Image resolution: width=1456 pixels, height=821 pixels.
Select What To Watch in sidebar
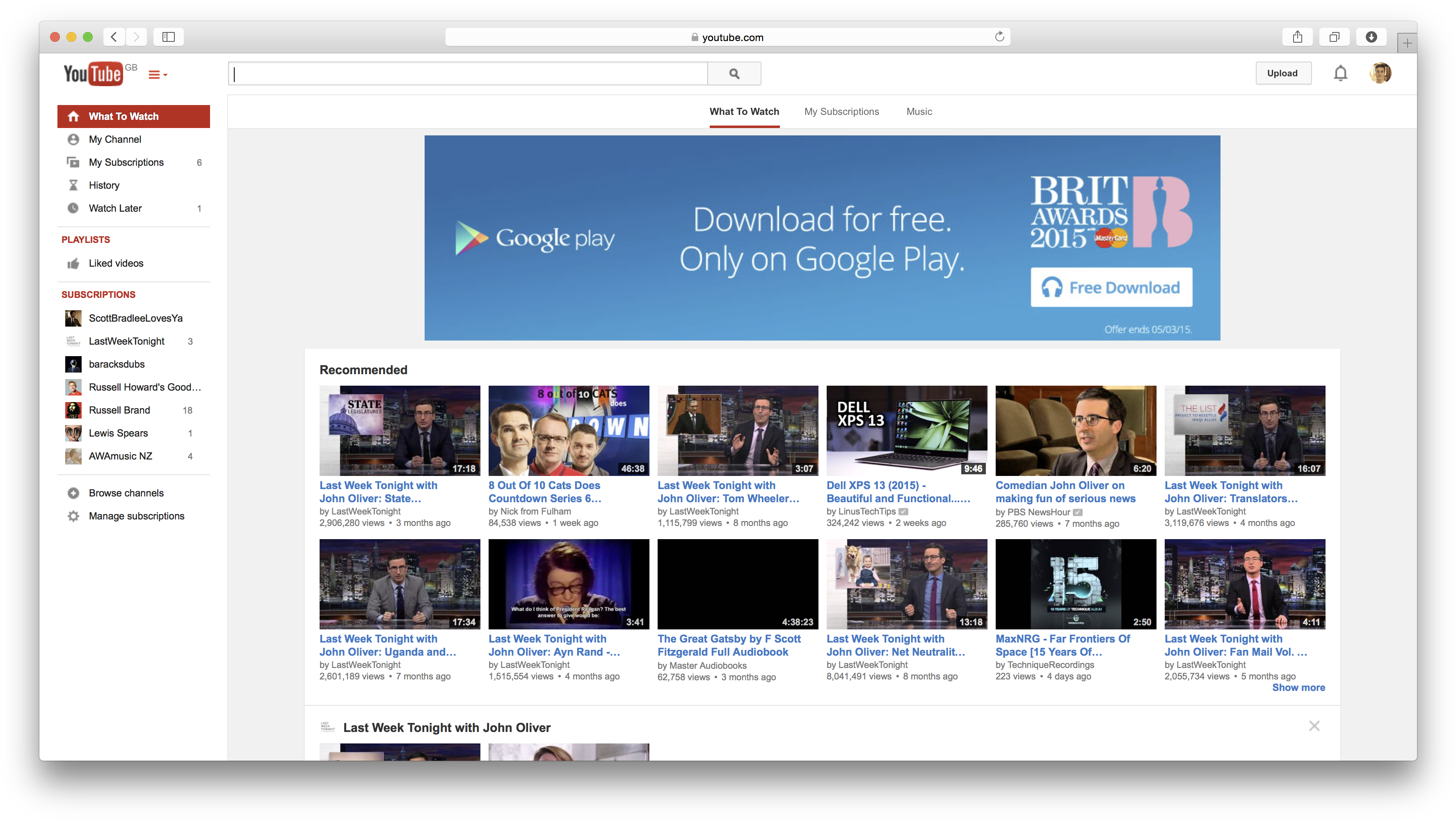click(133, 117)
